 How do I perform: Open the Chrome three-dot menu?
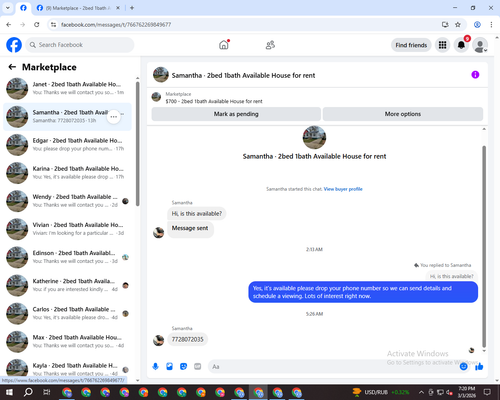[x=491, y=25]
